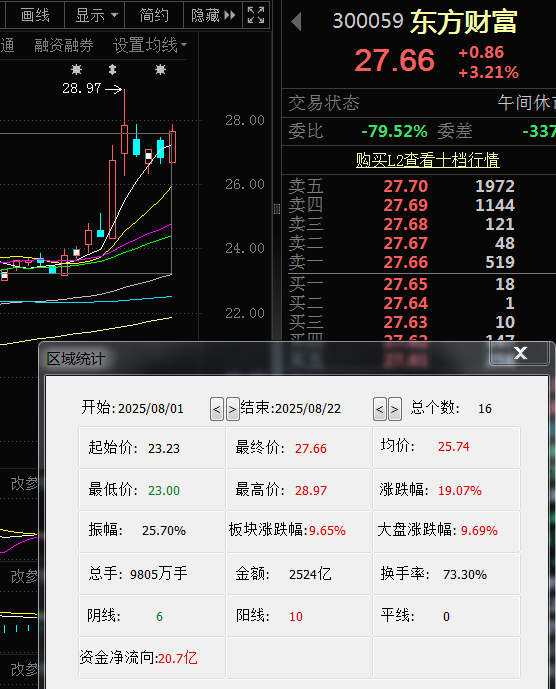The image size is (556, 689).
Task: Click the 交易状态 row label
Action: pyautogui.click(x=324, y=103)
